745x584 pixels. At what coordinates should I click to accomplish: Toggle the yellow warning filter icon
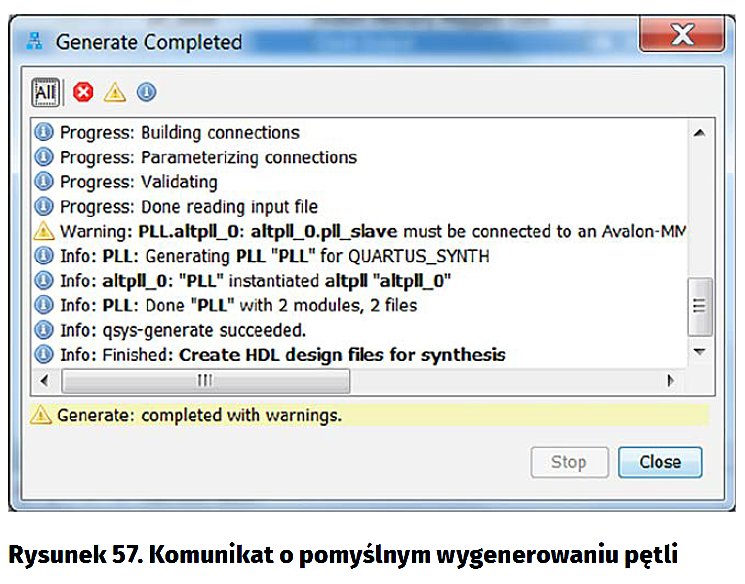point(114,92)
